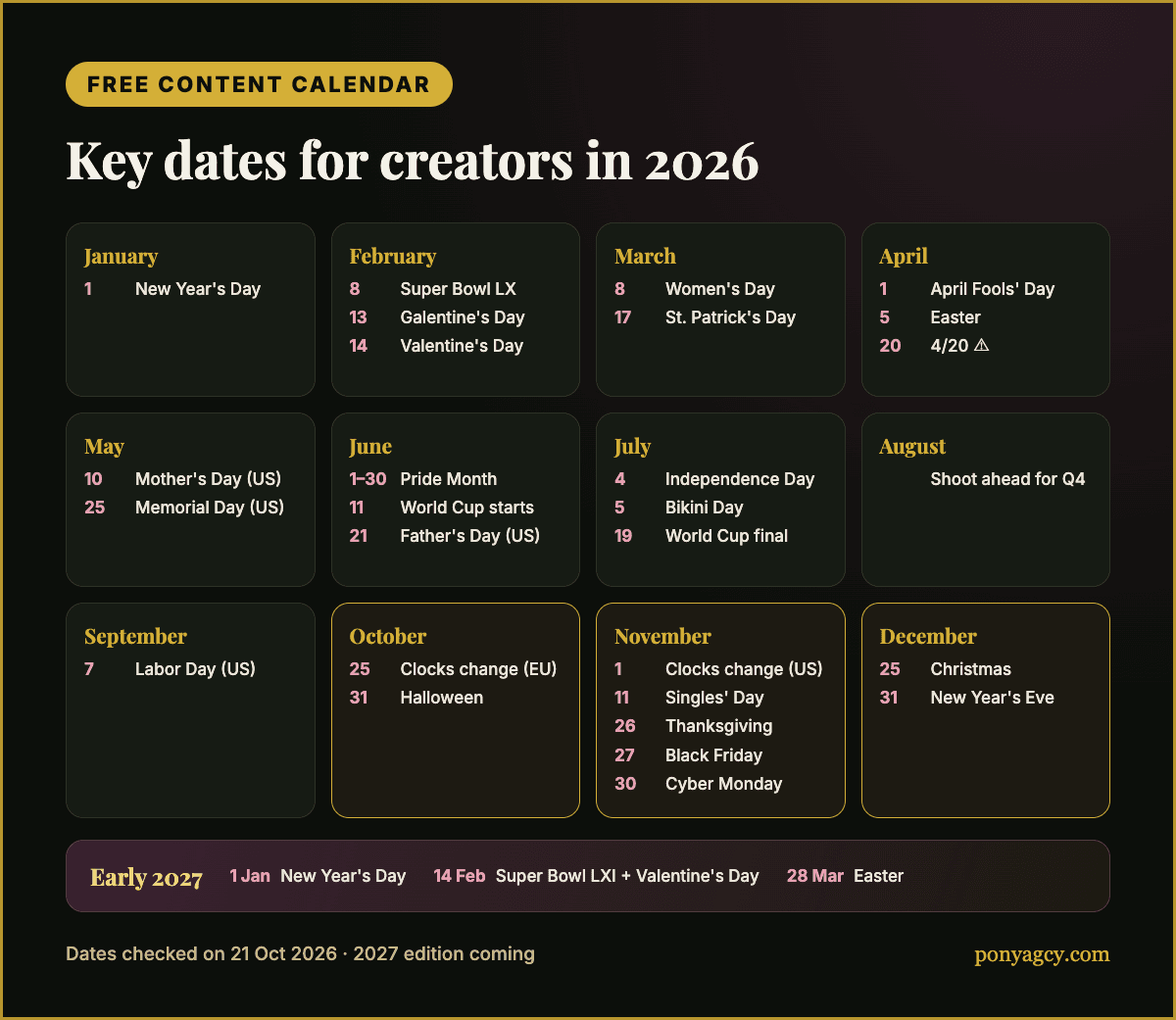Image resolution: width=1176 pixels, height=1020 pixels.
Task: Select the June month heading
Action: click(x=370, y=447)
